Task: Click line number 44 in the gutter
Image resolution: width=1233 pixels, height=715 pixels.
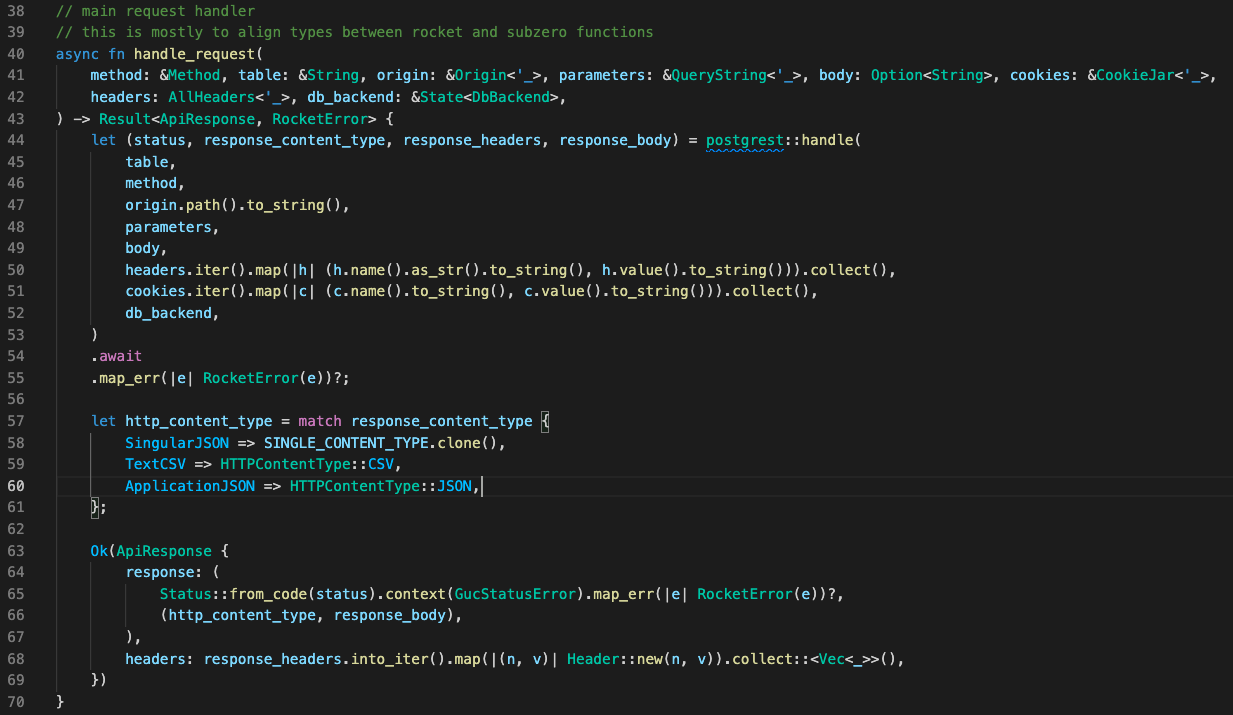Action: (x=15, y=140)
